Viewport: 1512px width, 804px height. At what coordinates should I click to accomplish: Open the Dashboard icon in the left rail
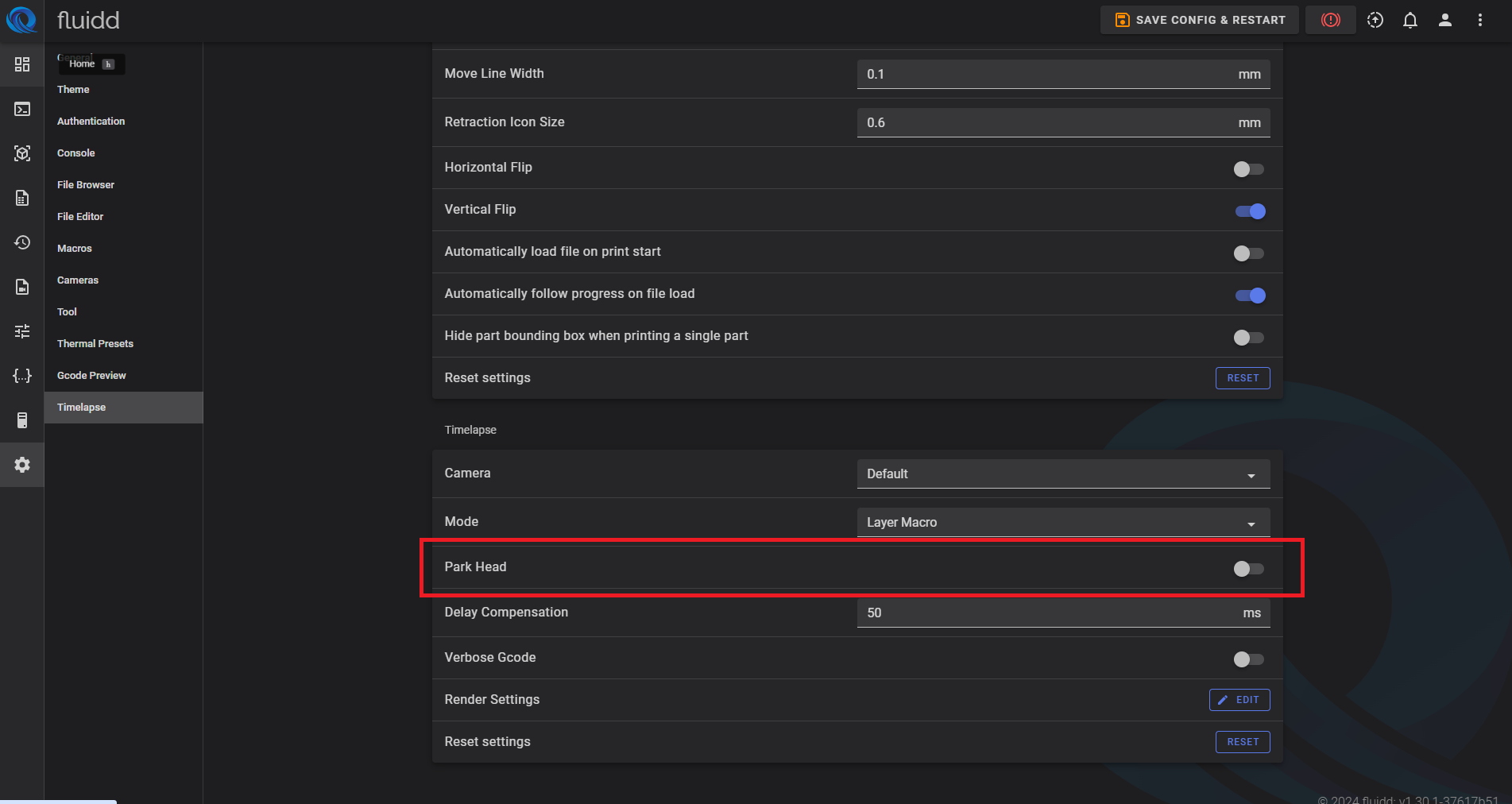click(22, 64)
